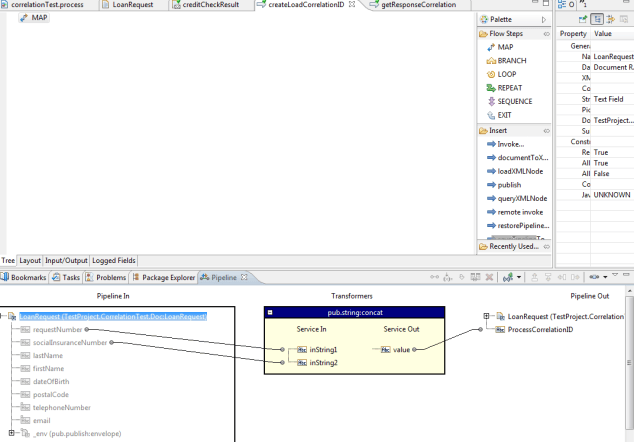The image size is (634, 442).
Task: Collapse the pub.string:concat transformer box
Action: coord(270,313)
